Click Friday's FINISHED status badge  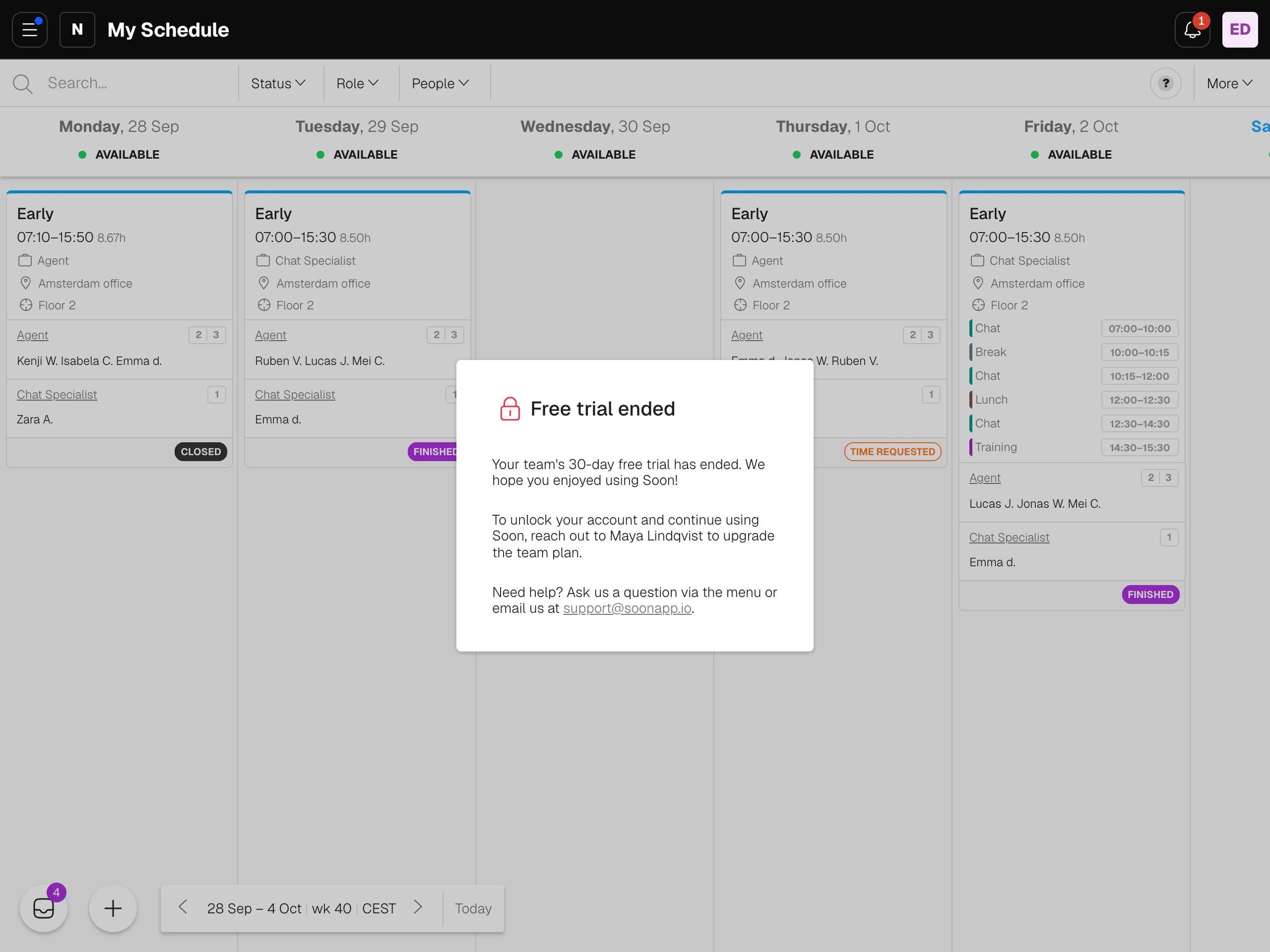1150,595
